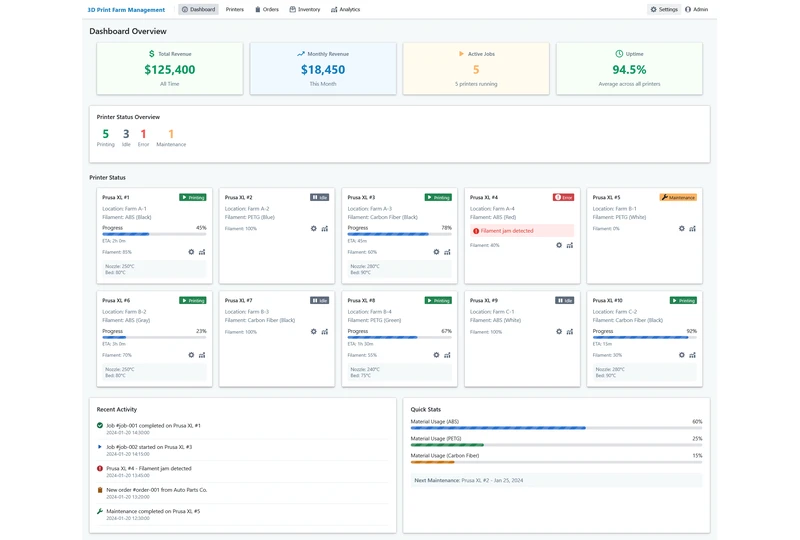Open gear icon on Prusa XL #7 card
The image size is (800, 540).
313,332
